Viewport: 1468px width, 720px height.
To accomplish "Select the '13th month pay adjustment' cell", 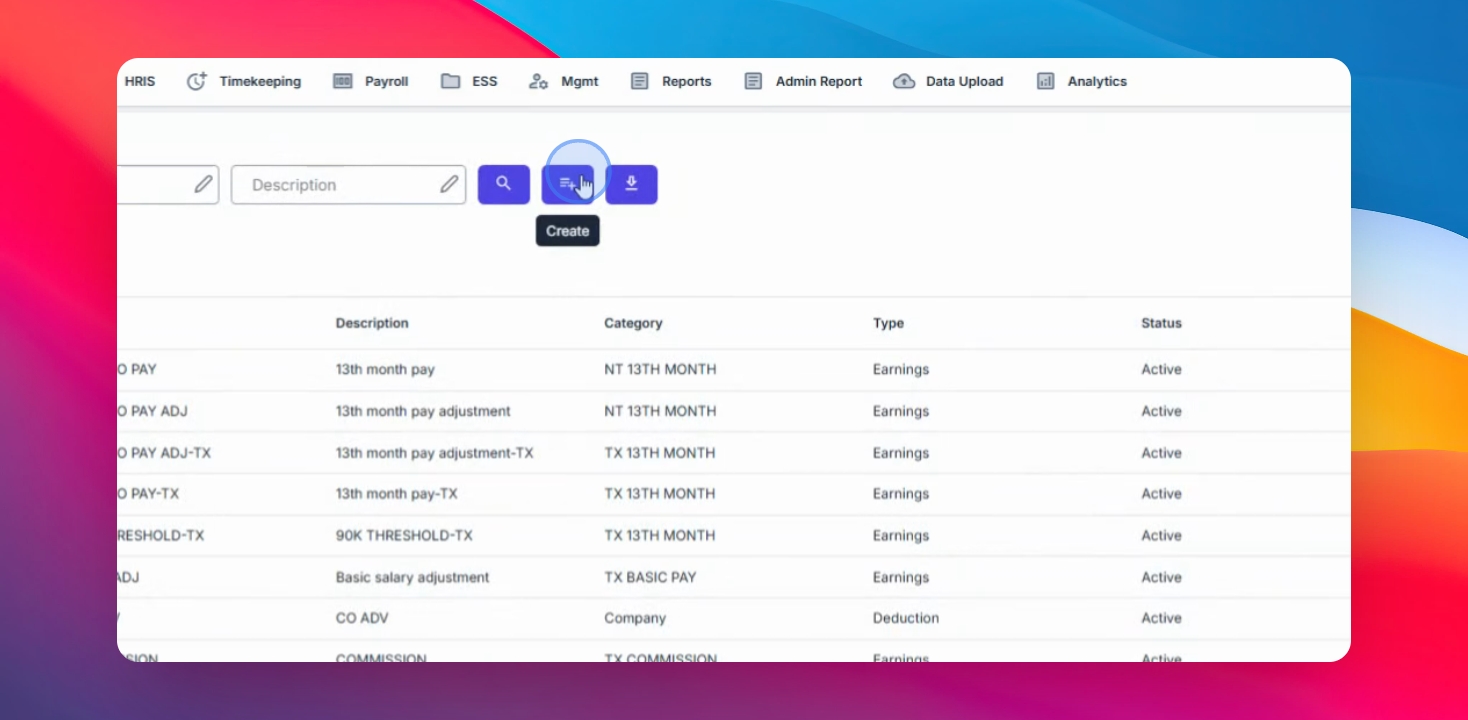I will coord(423,411).
